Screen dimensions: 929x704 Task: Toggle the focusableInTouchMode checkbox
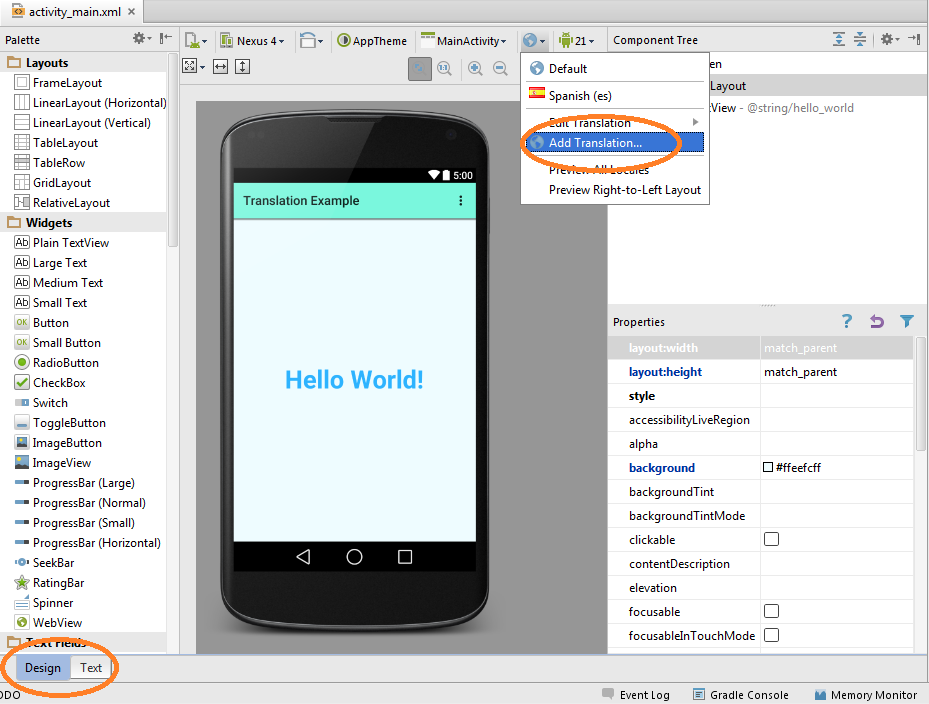click(770, 635)
